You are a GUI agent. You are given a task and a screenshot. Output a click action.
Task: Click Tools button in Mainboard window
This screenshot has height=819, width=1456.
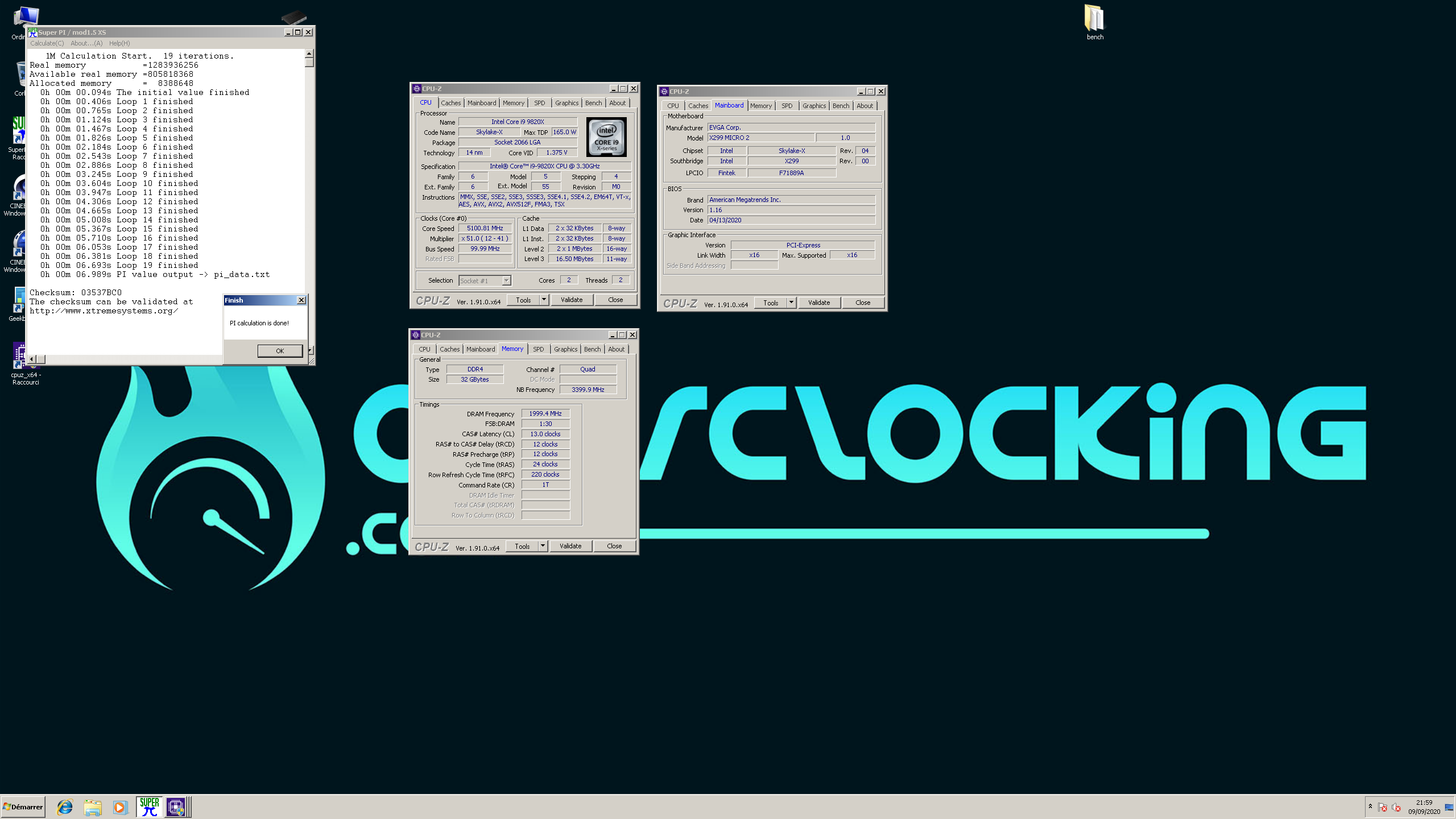[771, 303]
